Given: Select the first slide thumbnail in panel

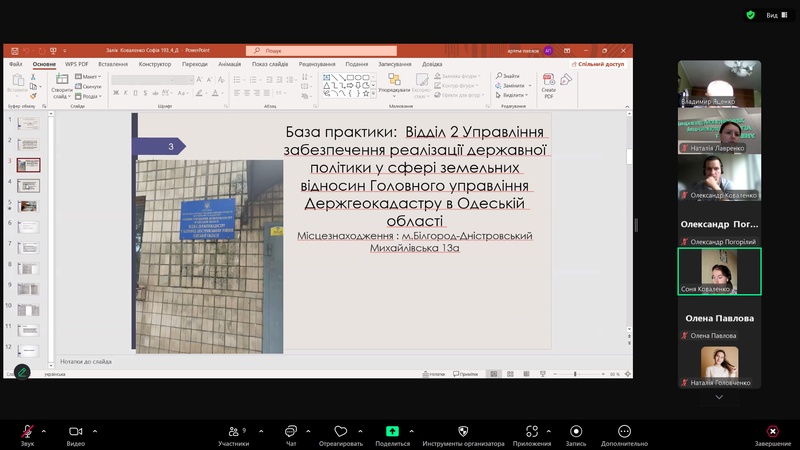Looking at the screenshot, I should 29,123.
